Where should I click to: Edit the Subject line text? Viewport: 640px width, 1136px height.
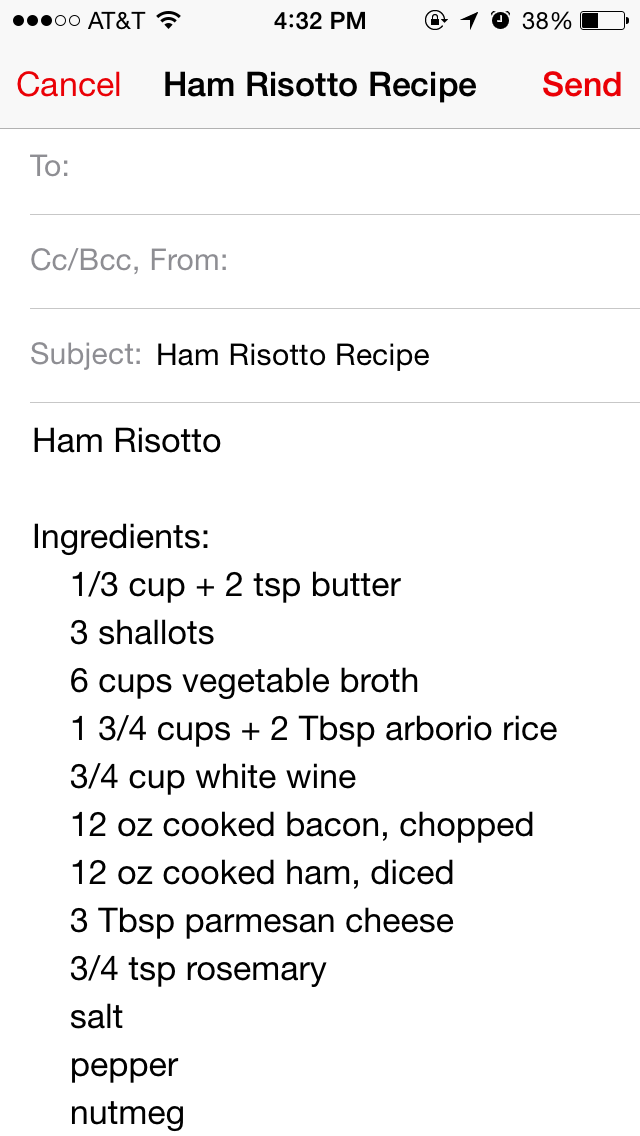tap(293, 355)
